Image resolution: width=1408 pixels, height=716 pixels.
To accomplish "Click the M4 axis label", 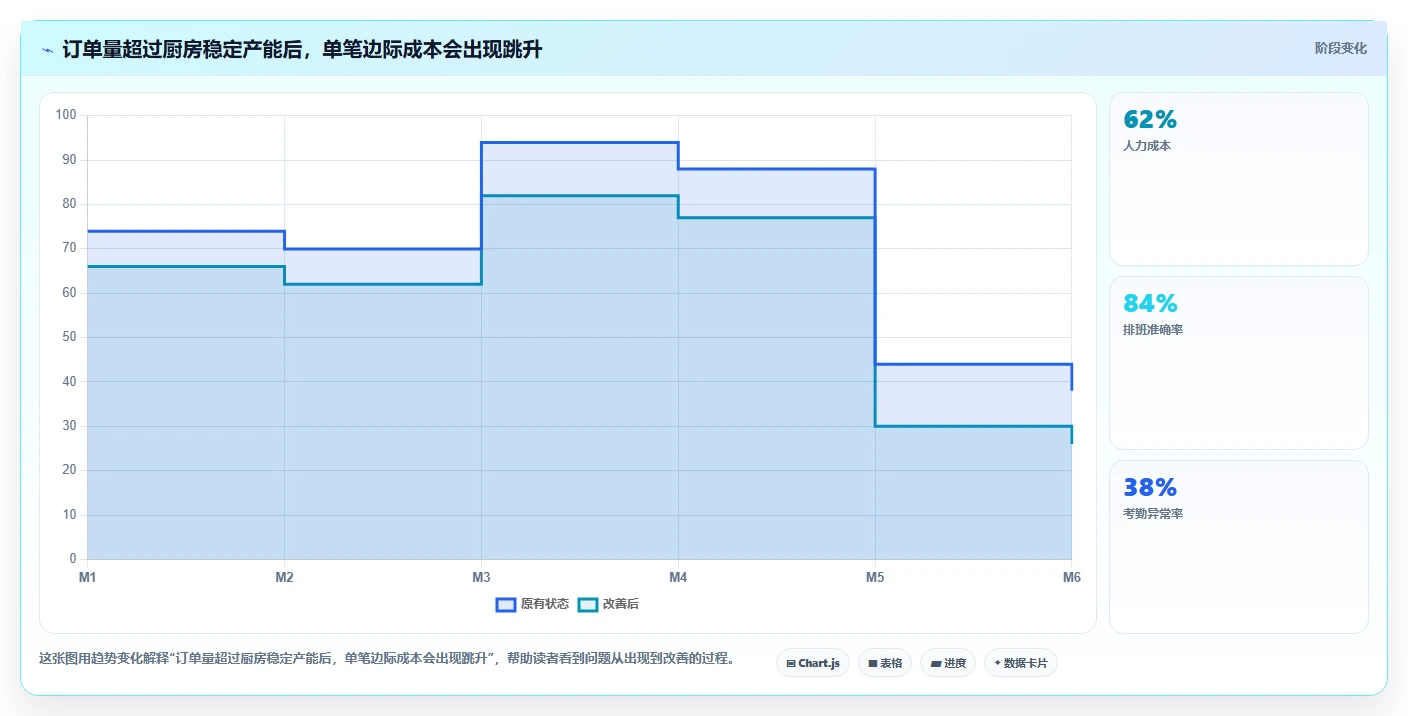I will (x=678, y=578).
